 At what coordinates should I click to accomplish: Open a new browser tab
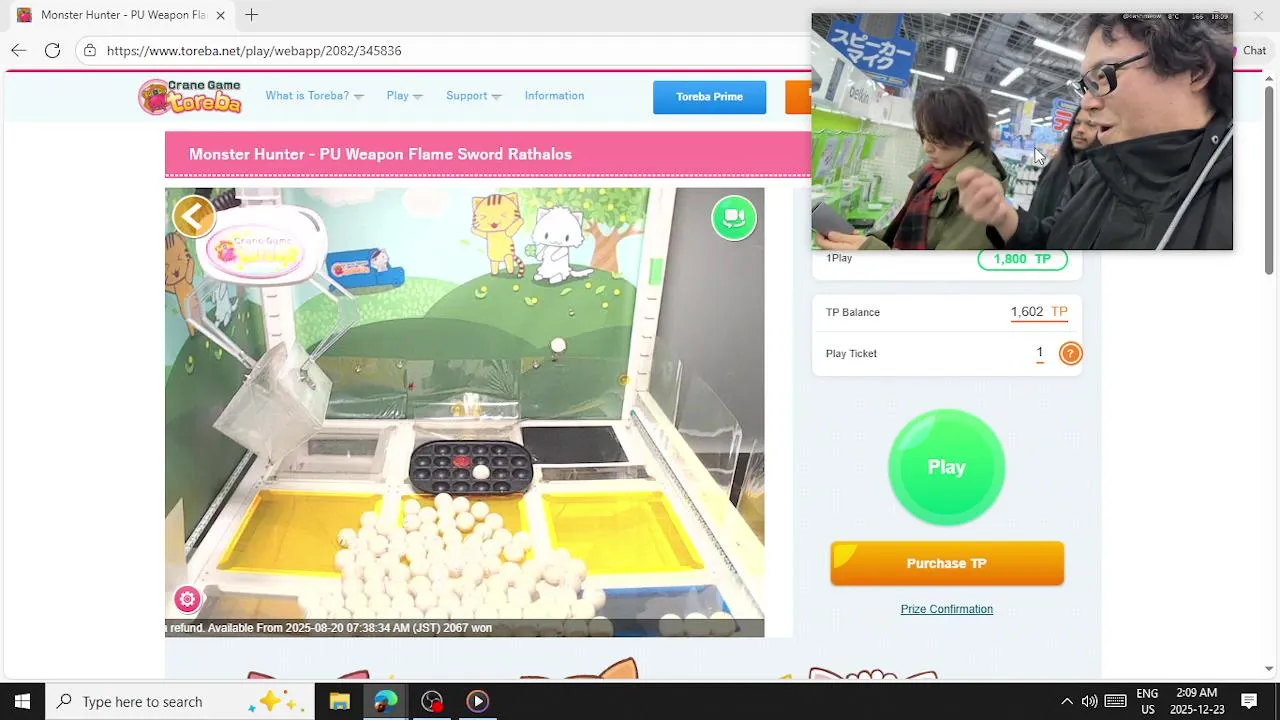pyautogui.click(x=251, y=15)
